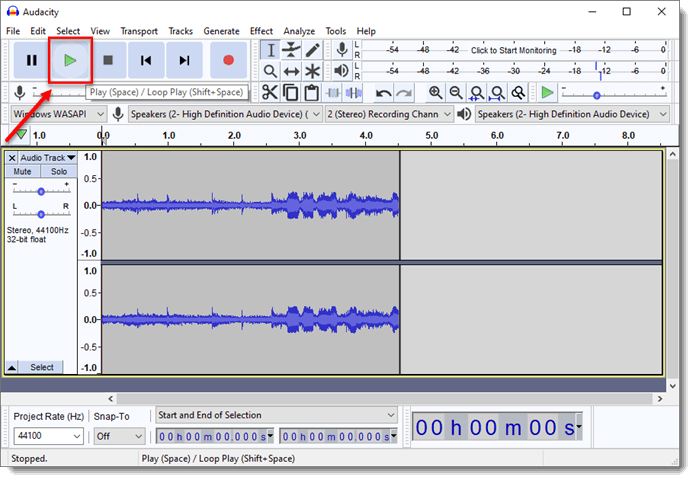Open the File menu
Image resolution: width=695 pixels, height=482 pixels.
pyautogui.click(x=13, y=31)
